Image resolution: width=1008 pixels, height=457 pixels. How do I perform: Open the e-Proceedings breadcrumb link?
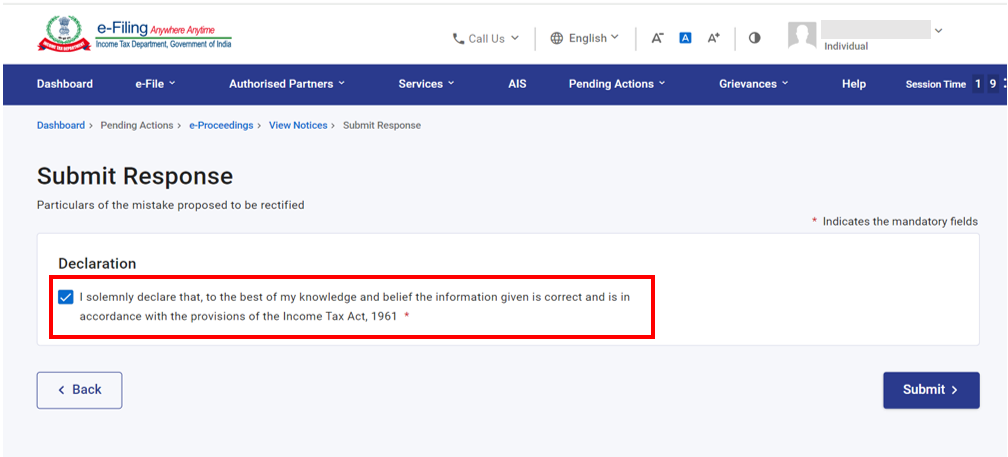pyautogui.click(x=221, y=125)
